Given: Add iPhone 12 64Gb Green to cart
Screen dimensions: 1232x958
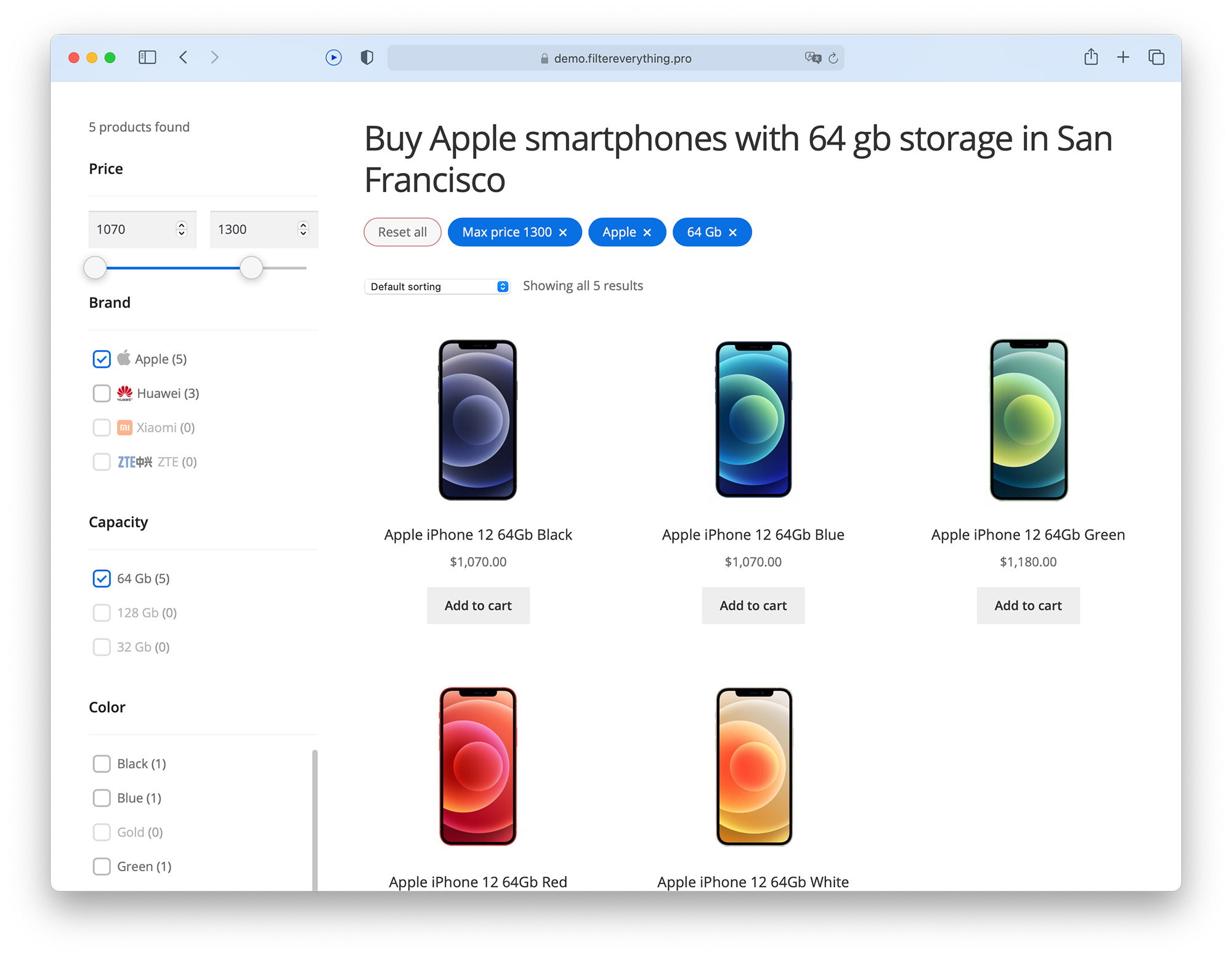Looking at the screenshot, I should (x=1027, y=606).
